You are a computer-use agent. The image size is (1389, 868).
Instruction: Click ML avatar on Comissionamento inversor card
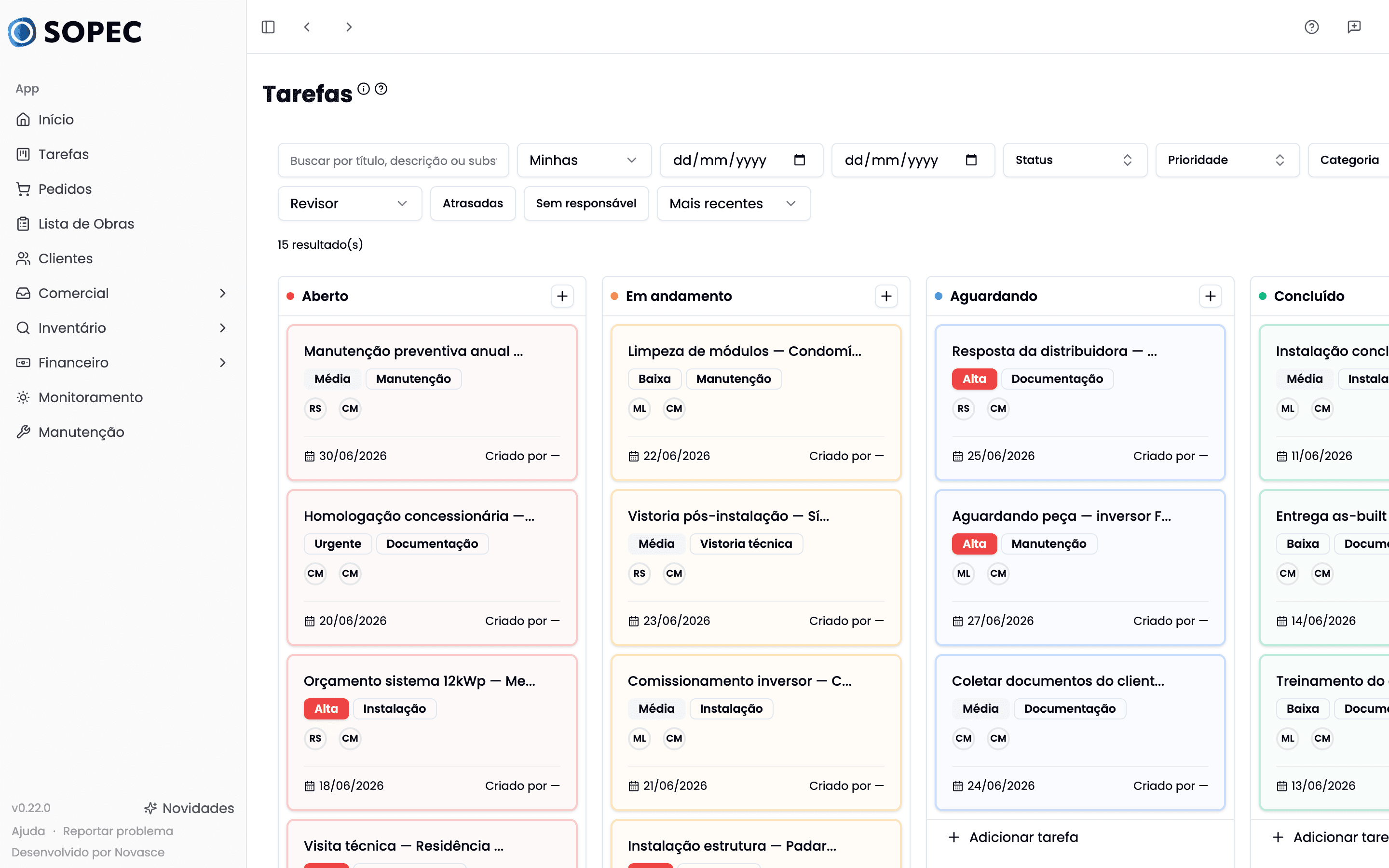pyautogui.click(x=640, y=738)
